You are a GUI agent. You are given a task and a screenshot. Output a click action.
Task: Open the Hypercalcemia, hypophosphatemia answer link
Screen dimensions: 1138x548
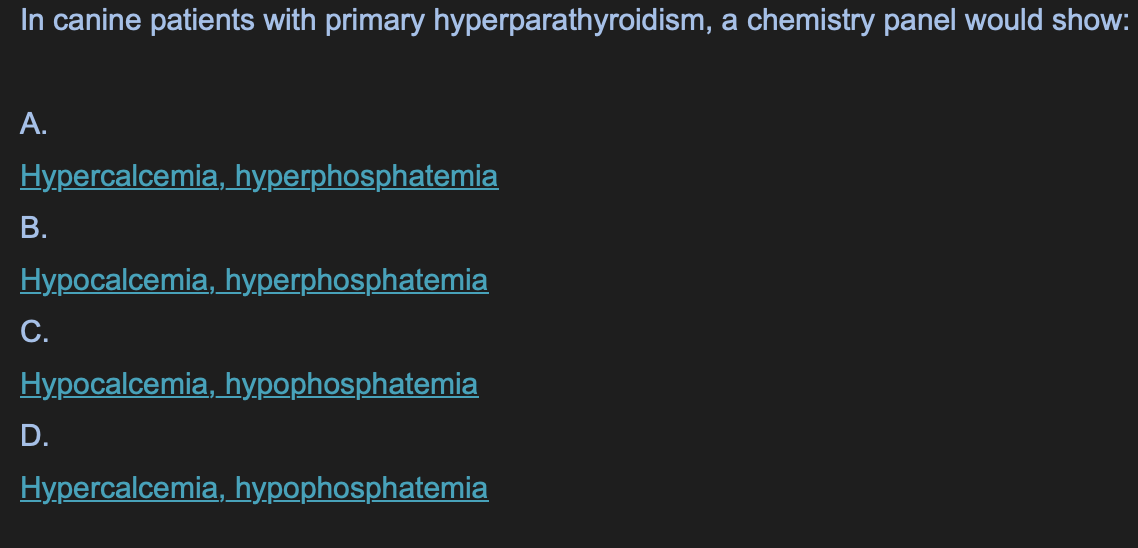tap(254, 488)
